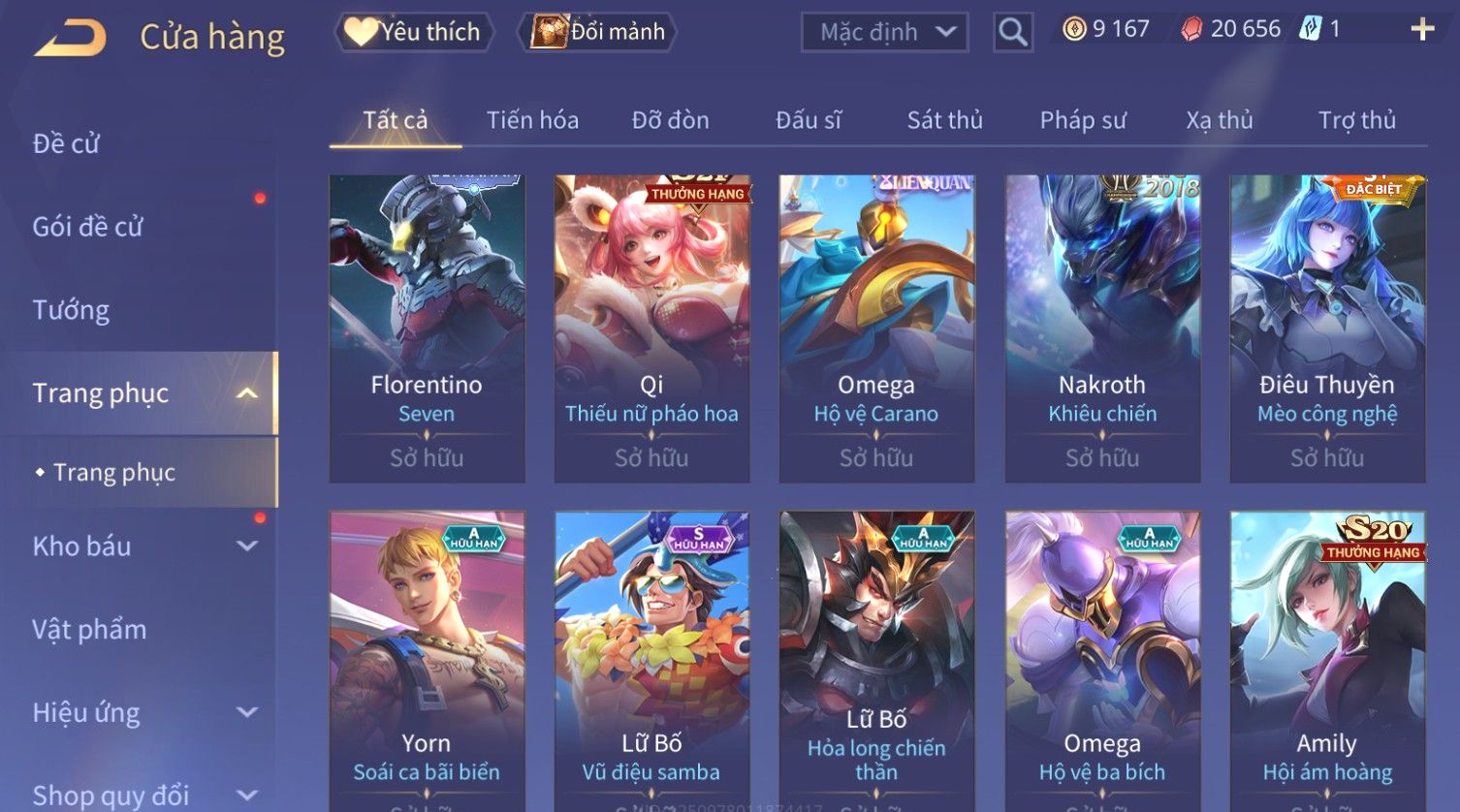Open Yêu thích heart favorites
The width and height of the screenshot is (1460, 812).
[414, 32]
